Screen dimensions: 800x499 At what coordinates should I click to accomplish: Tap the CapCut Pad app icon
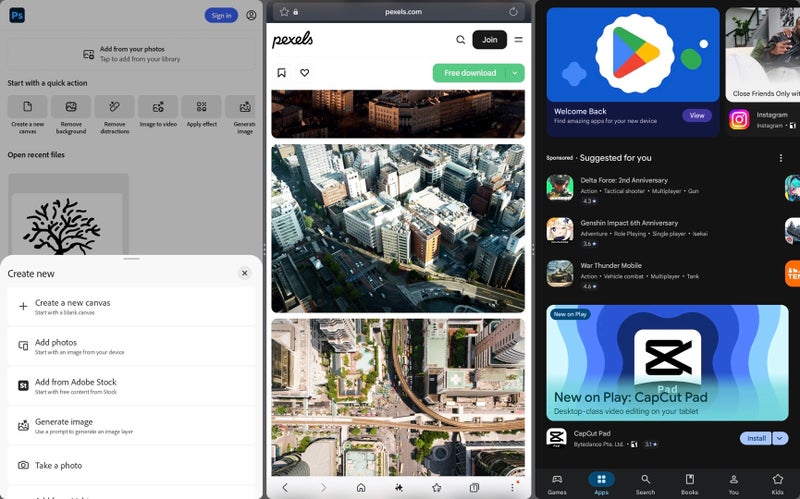point(556,438)
